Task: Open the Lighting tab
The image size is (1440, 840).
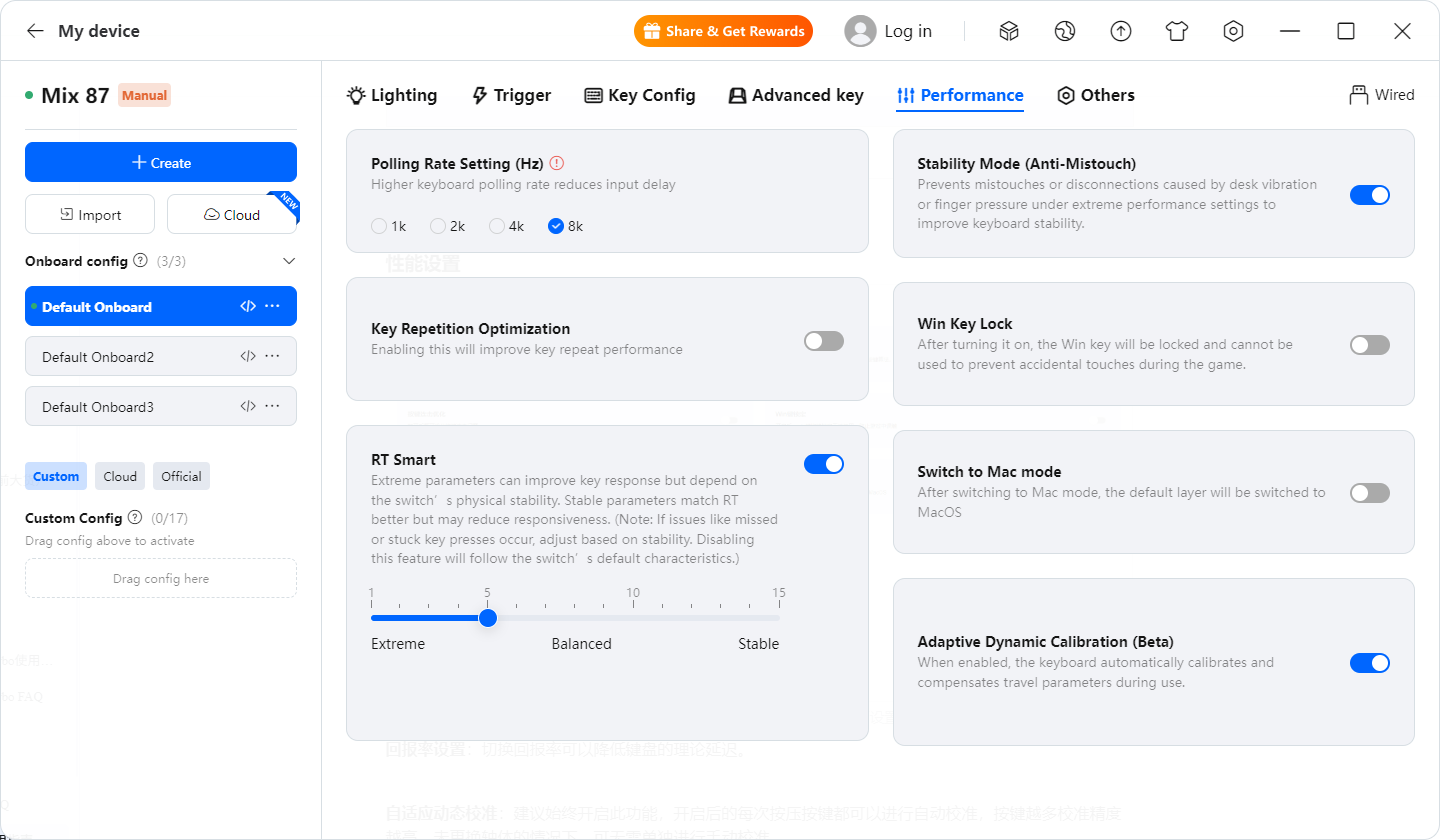Action: (392, 95)
